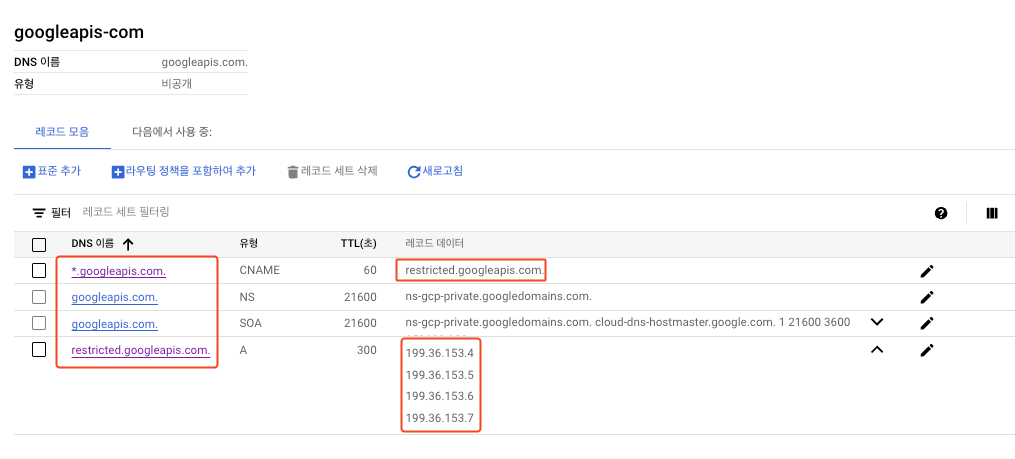The height and width of the screenshot is (459, 1015).
Task: Check the *.googleapis.com. CNAME row checkbox
Action: (x=39, y=271)
